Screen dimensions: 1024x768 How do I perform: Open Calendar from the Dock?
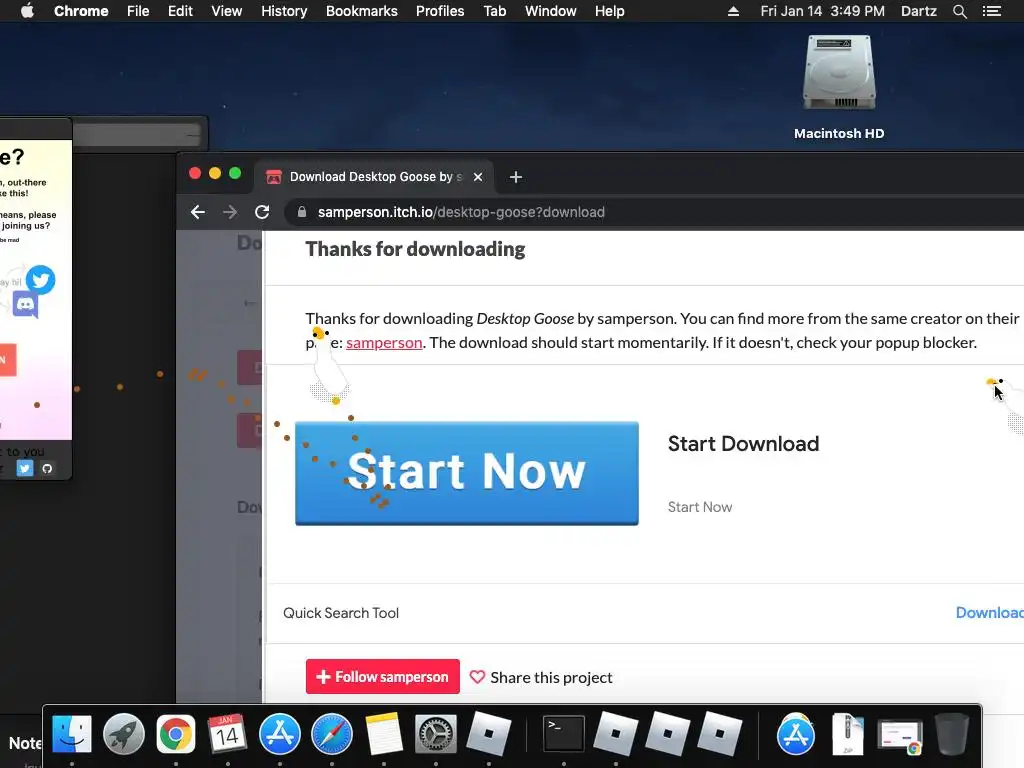[x=227, y=734]
